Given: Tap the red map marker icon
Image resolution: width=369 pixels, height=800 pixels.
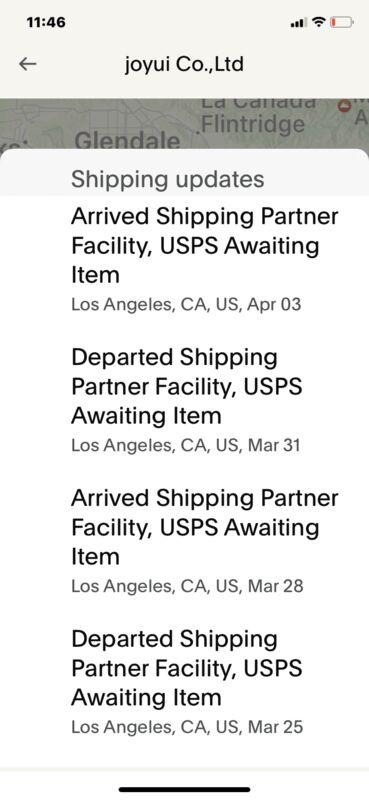Looking at the screenshot, I should point(345,105).
